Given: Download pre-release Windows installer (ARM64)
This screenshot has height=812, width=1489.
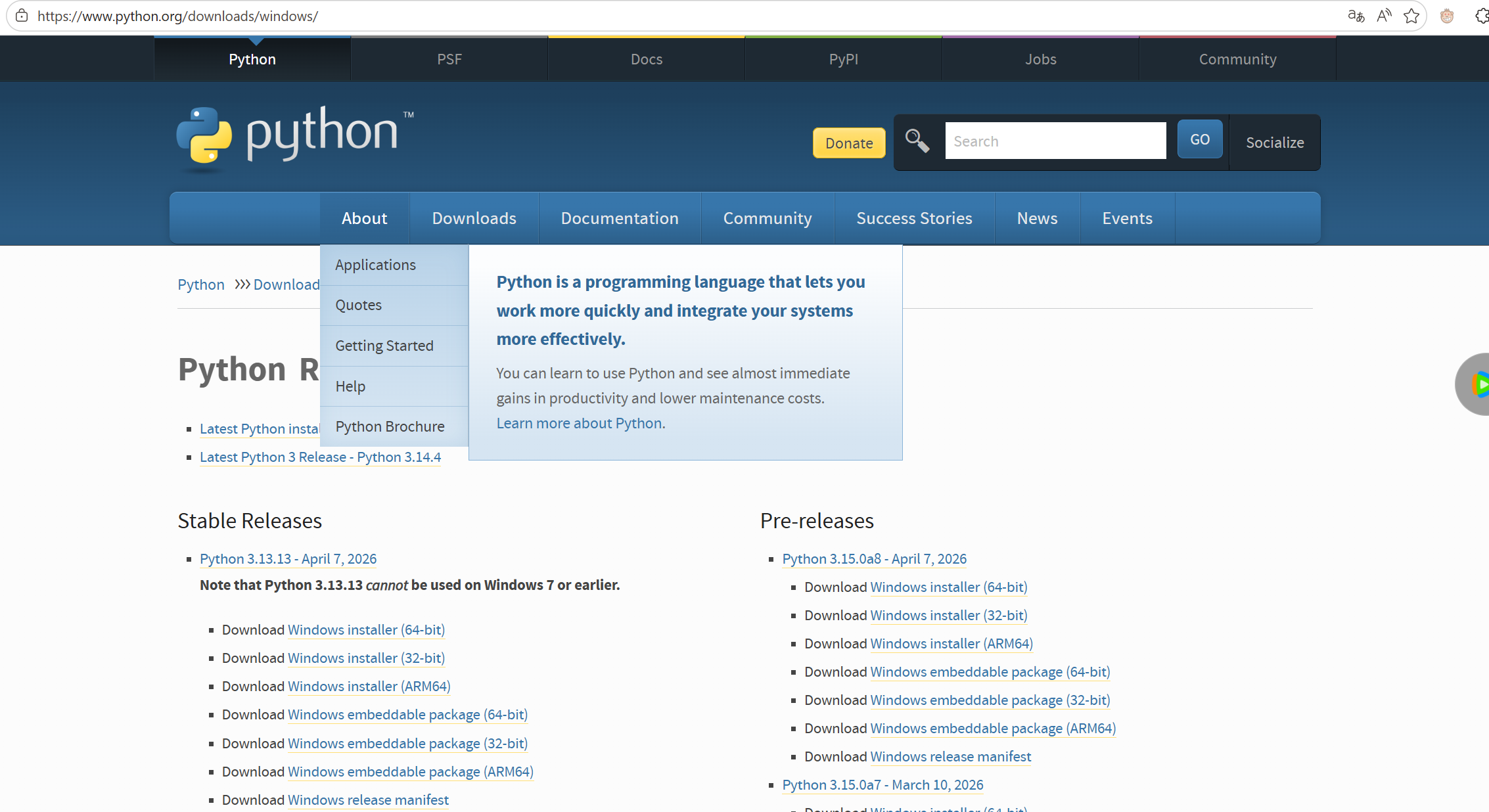Looking at the screenshot, I should [x=951, y=644].
